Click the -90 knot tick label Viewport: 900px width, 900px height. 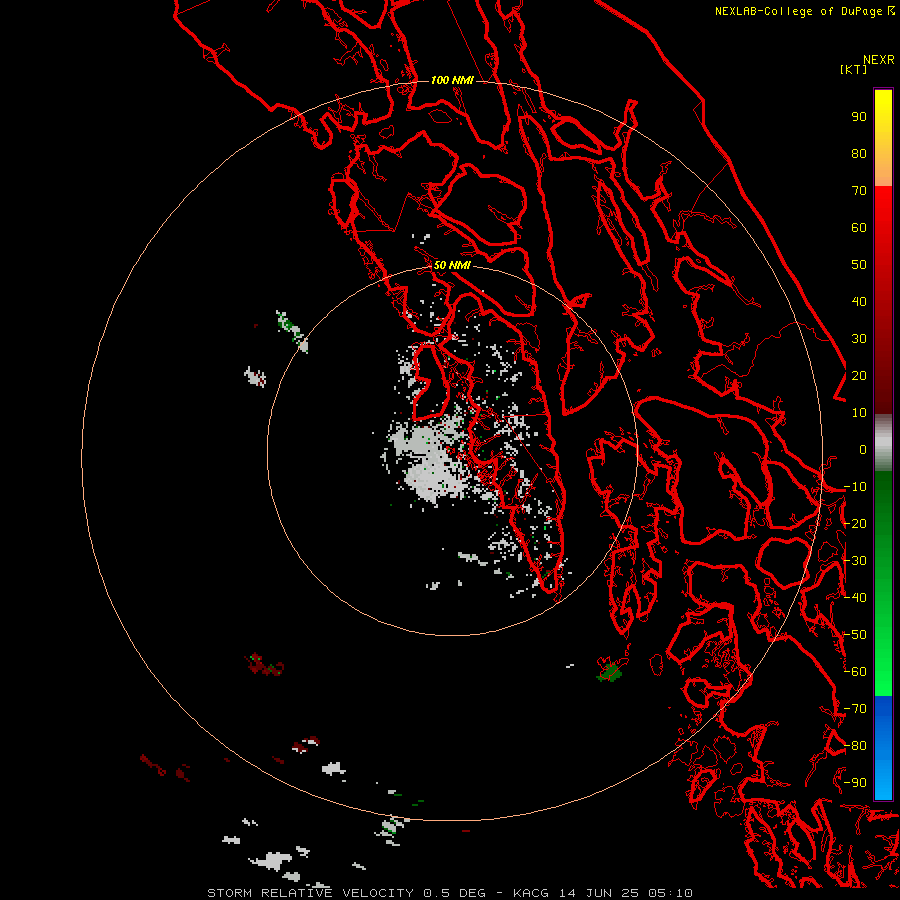click(855, 783)
